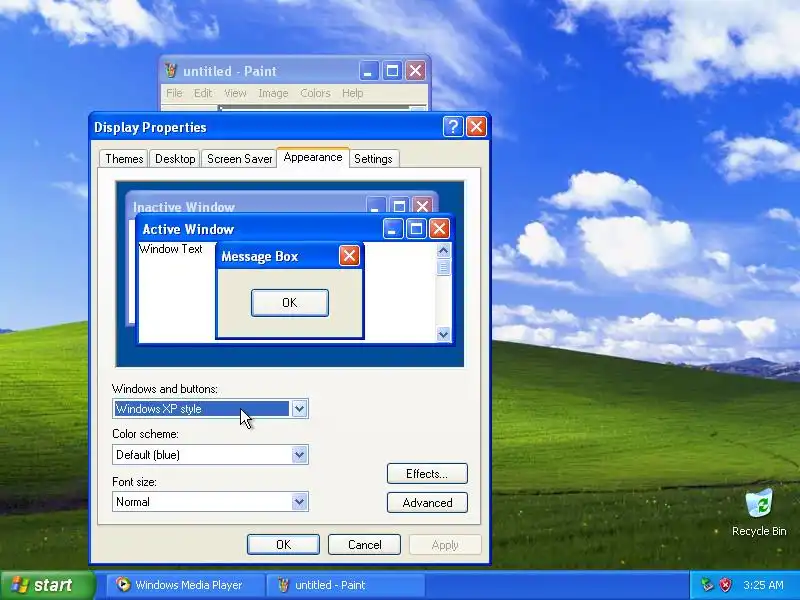Click the preview Active Window minimize icon

(393, 229)
